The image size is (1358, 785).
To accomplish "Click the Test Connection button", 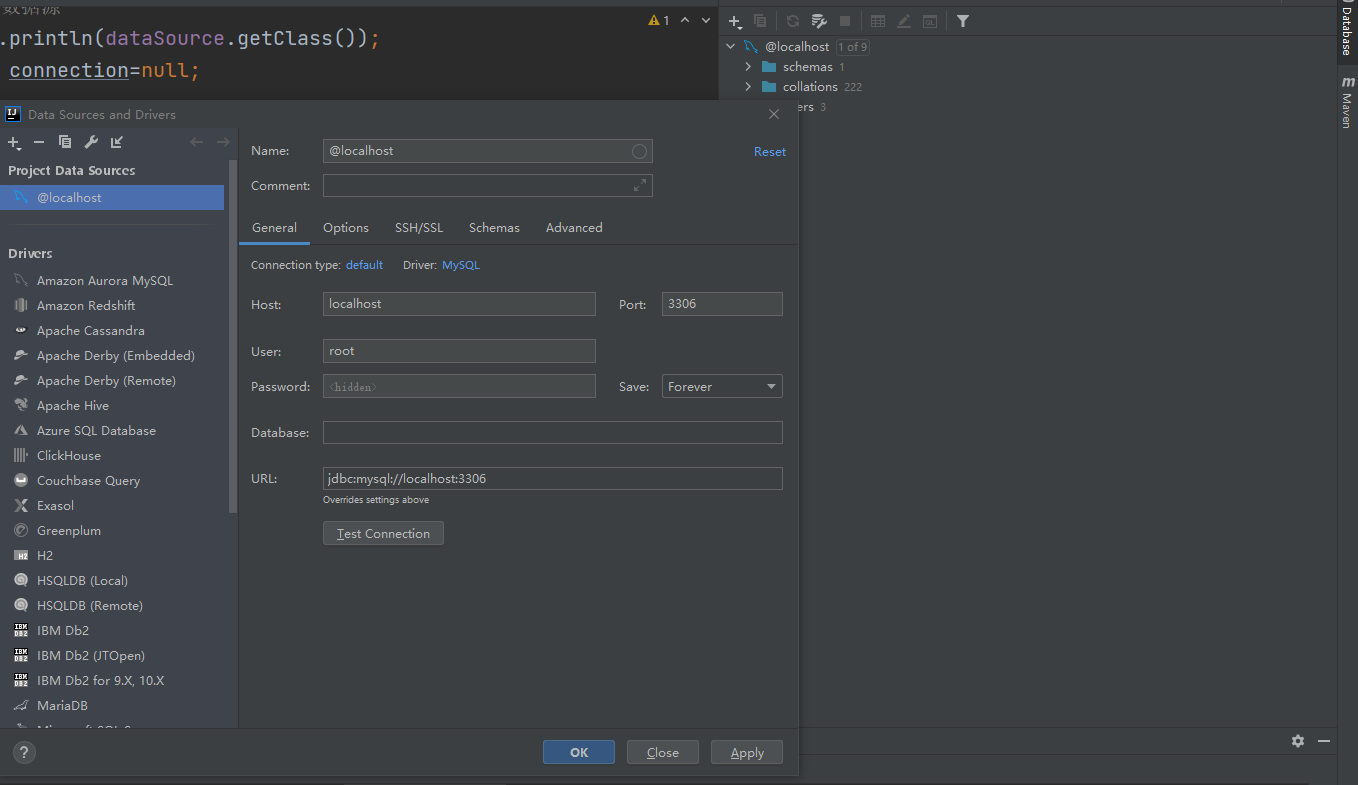I will pyautogui.click(x=383, y=533).
